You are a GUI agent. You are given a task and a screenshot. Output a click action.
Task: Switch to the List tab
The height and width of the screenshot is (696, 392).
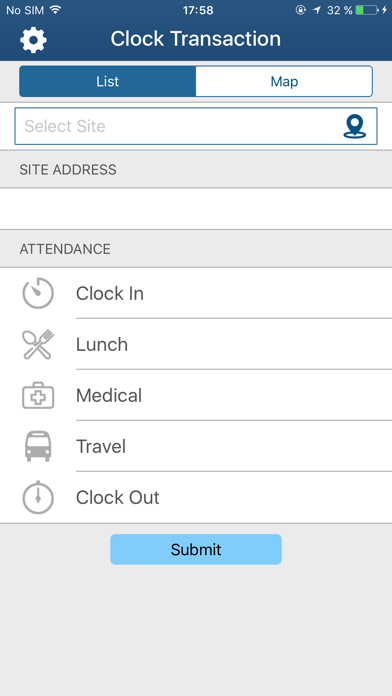(x=107, y=81)
